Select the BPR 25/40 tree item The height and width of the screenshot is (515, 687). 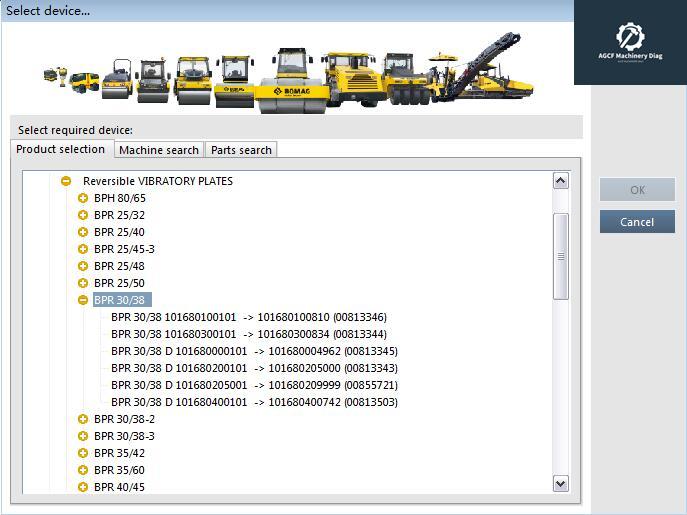pos(119,232)
